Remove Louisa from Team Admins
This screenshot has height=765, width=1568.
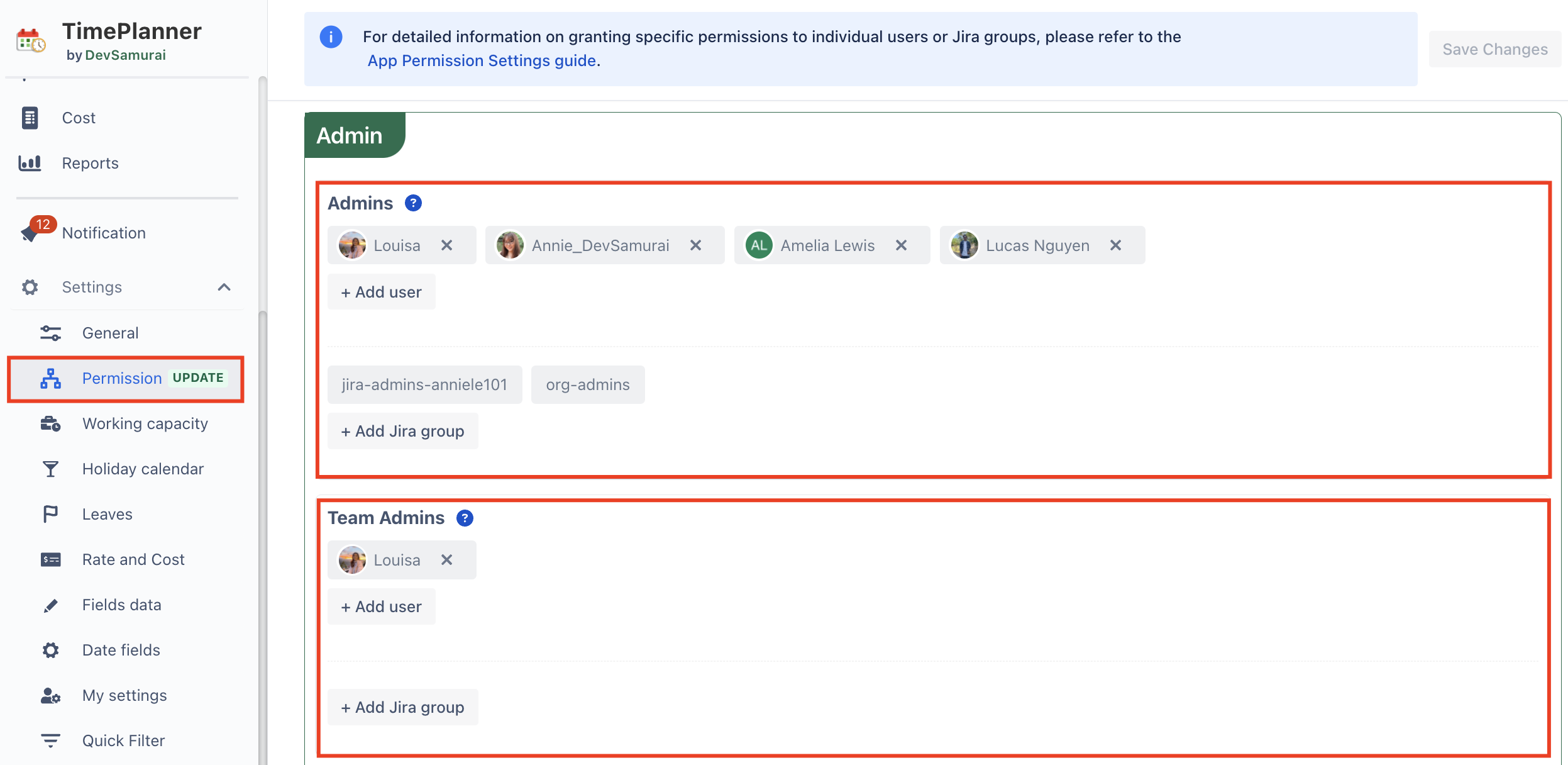[446, 560]
